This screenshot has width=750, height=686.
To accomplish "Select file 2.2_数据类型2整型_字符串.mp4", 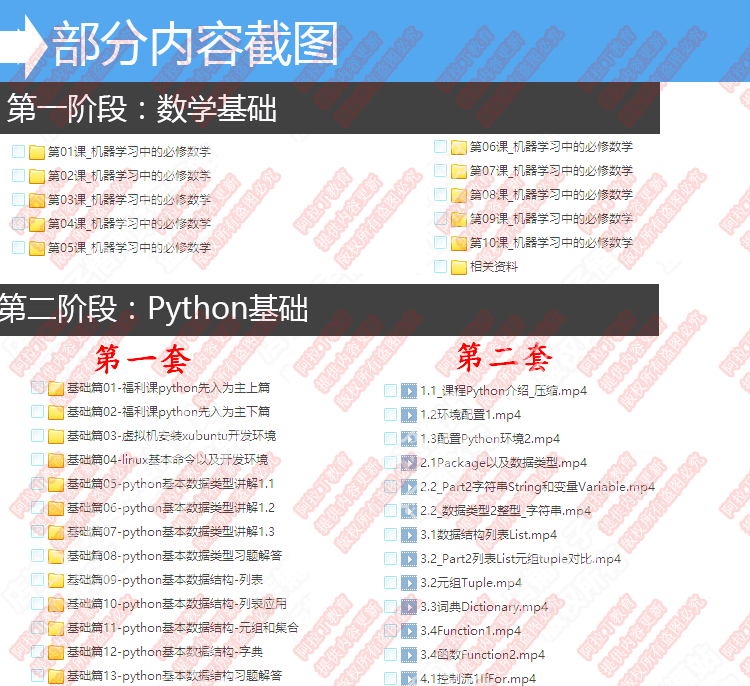I will 506,511.
